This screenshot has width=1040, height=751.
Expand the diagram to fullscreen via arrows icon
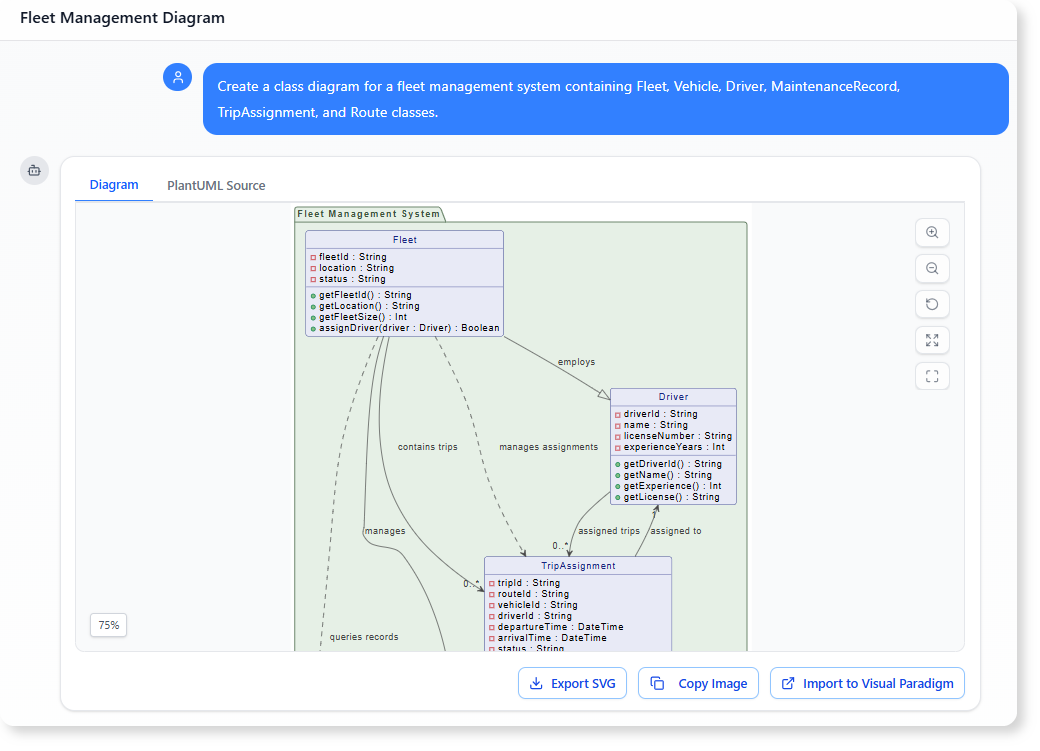click(x=932, y=340)
